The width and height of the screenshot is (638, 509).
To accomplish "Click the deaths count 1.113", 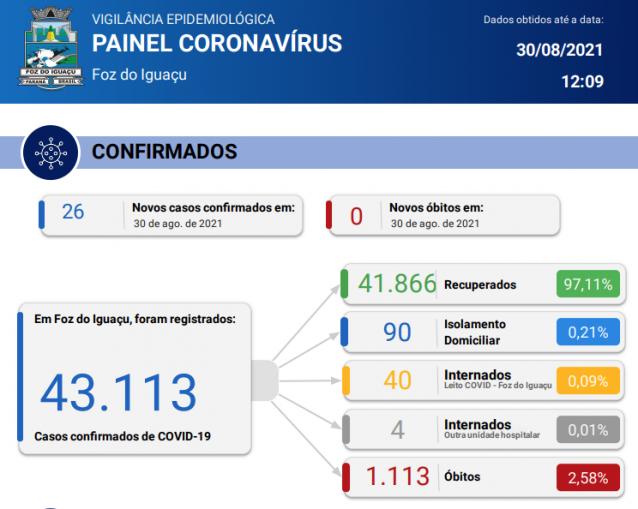I will 398,476.
